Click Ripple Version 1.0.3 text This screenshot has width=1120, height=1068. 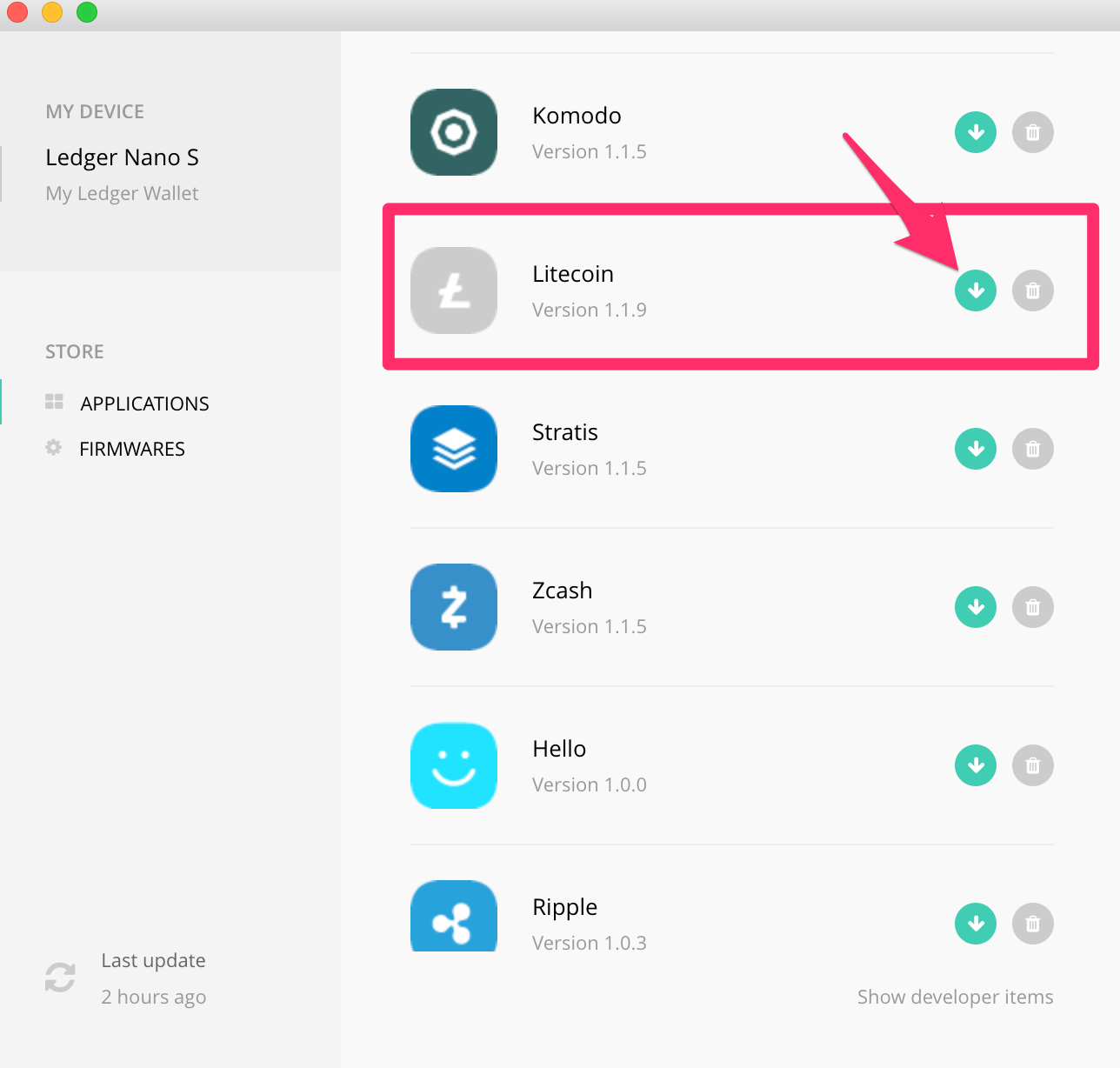point(590,943)
